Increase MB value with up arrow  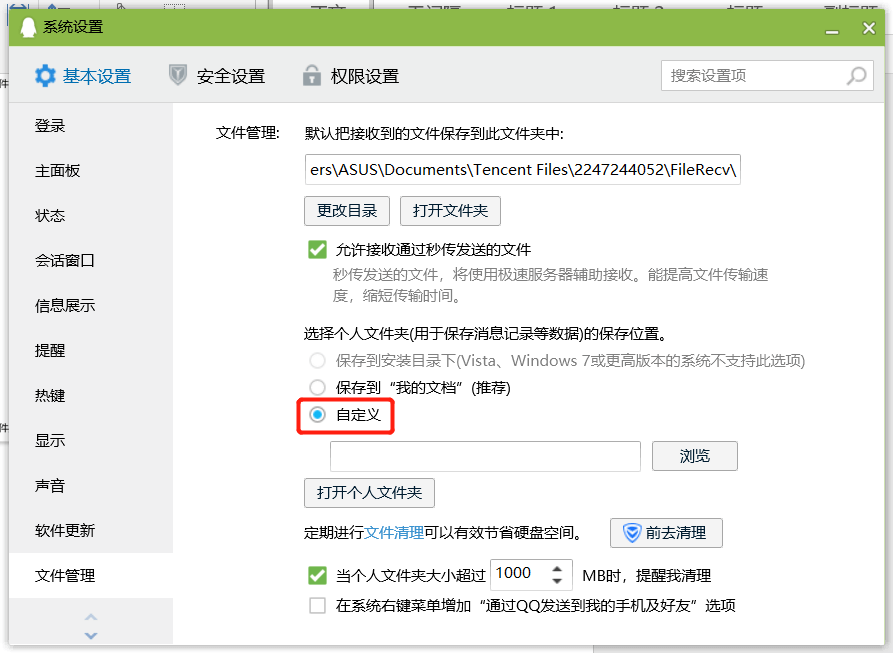point(558,568)
